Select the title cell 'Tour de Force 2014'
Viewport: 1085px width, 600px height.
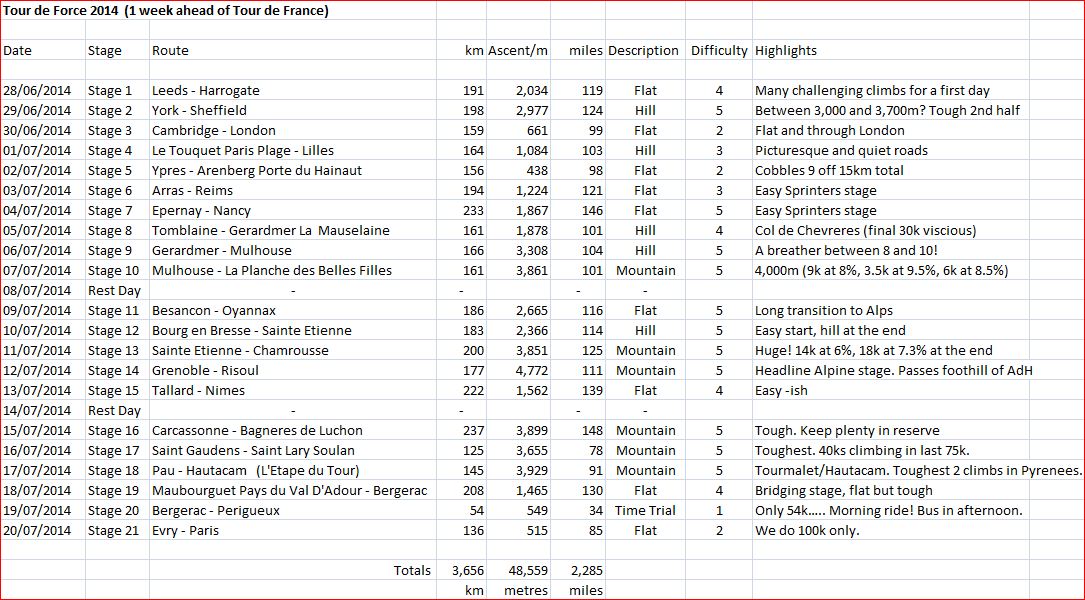pos(166,10)
